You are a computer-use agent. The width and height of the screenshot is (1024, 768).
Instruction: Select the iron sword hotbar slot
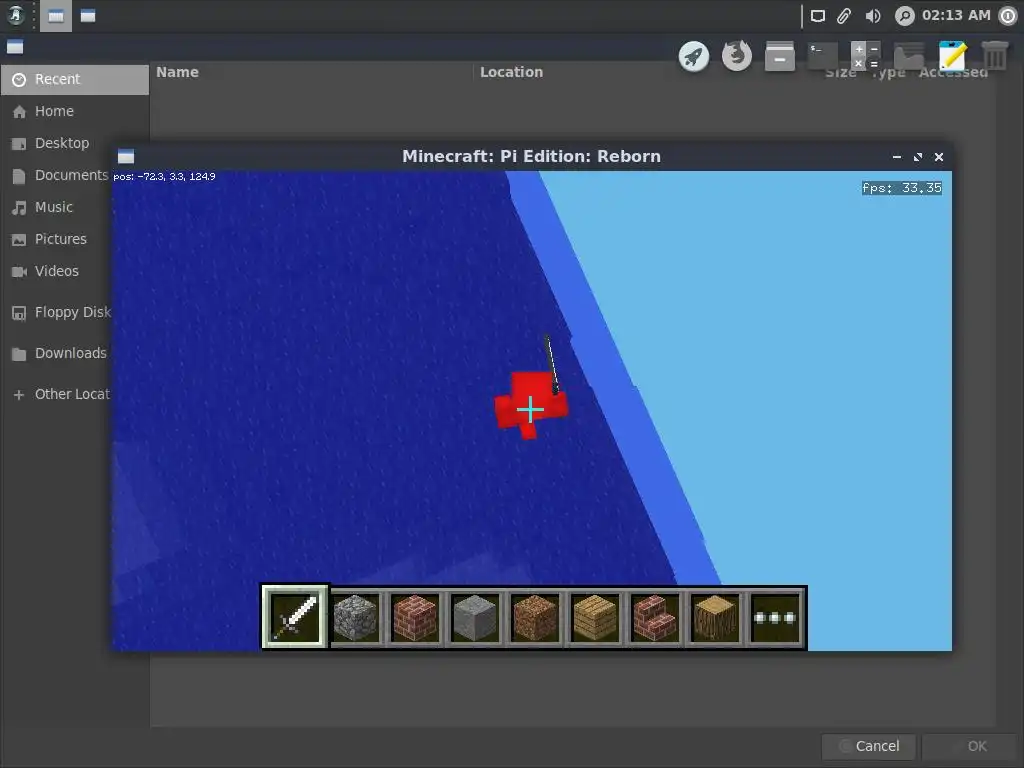(295, 616)
